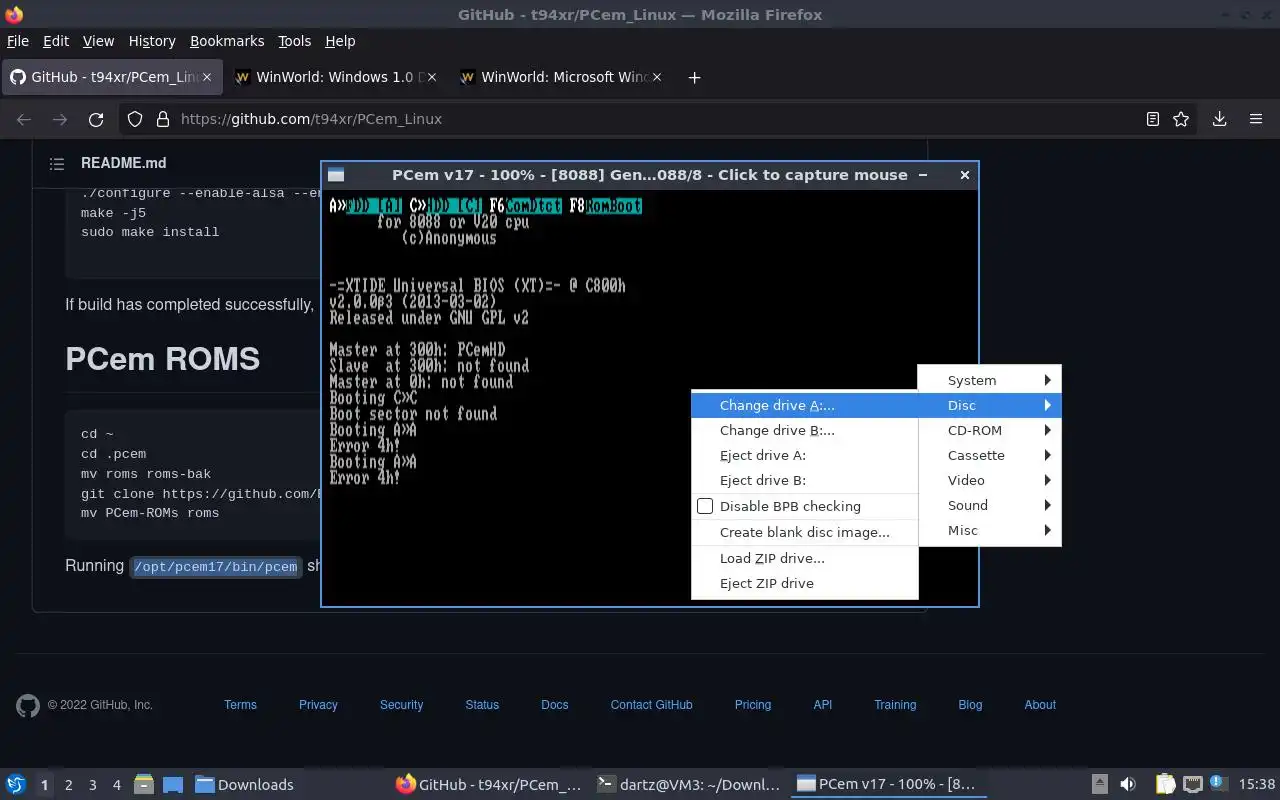Open Firefox Tools menu

(294, 41)
